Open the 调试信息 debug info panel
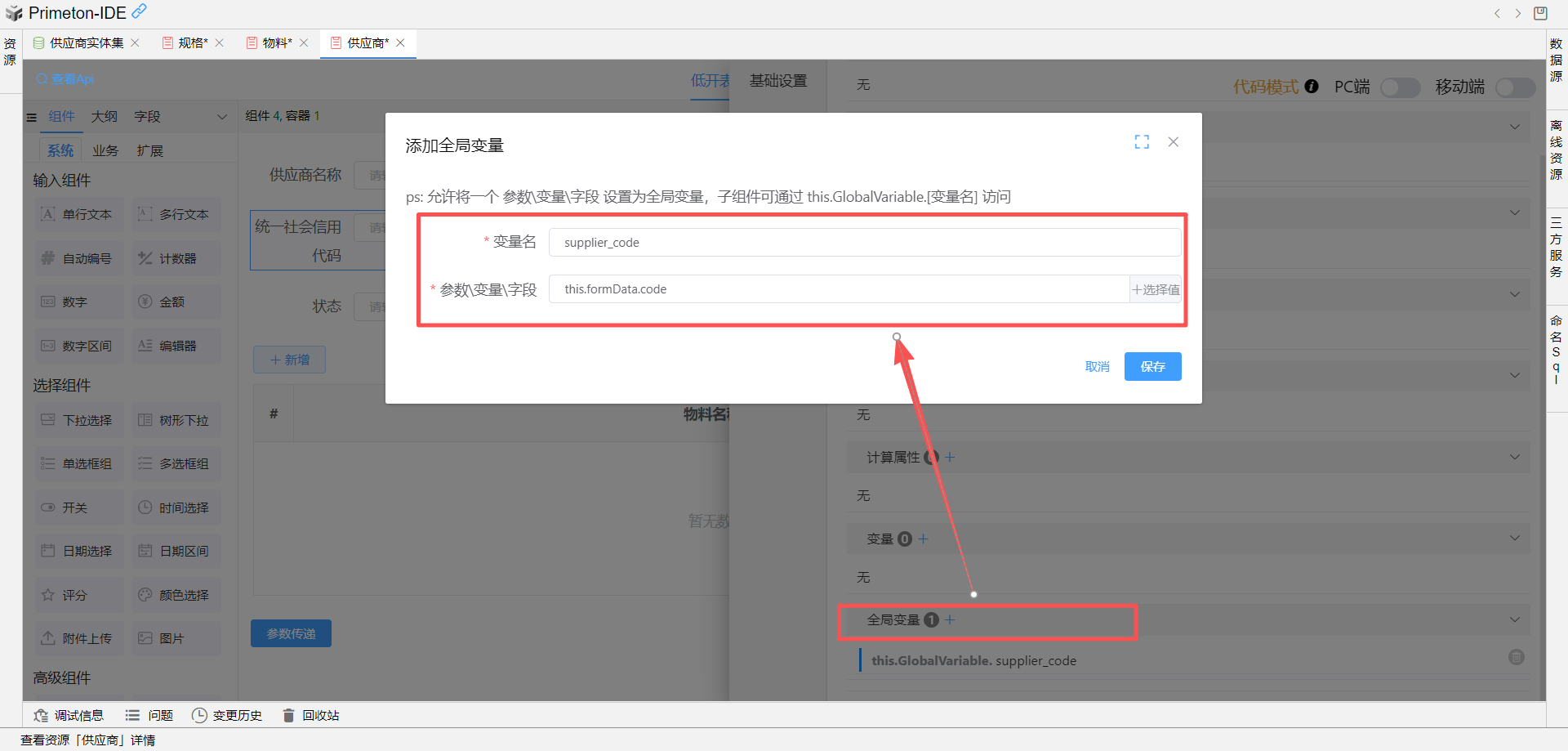Screen dimensions: 1568x751 click(x=69, y=716)
